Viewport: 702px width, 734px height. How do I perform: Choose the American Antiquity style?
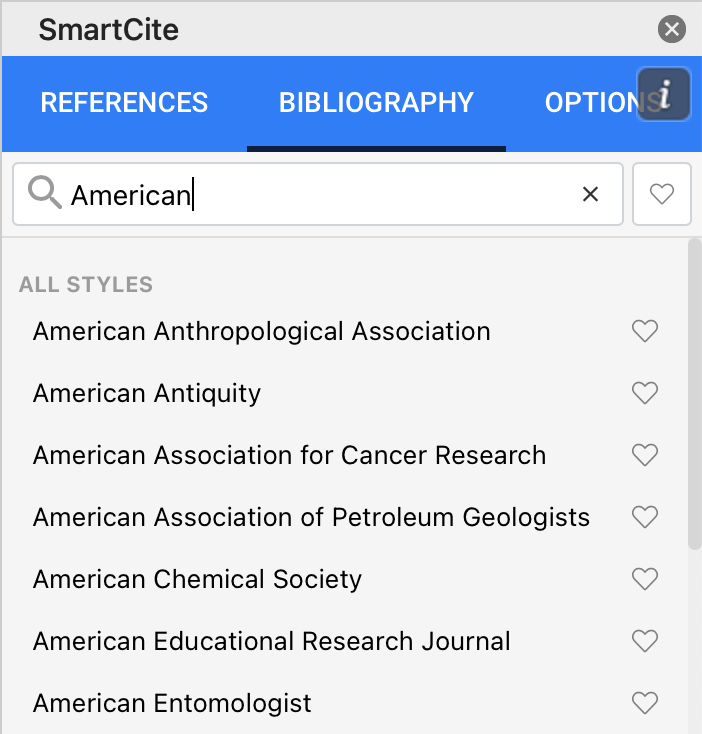point(147,393)
